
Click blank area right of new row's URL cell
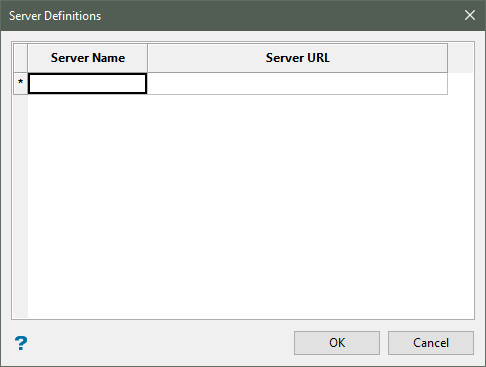[460, 83]
